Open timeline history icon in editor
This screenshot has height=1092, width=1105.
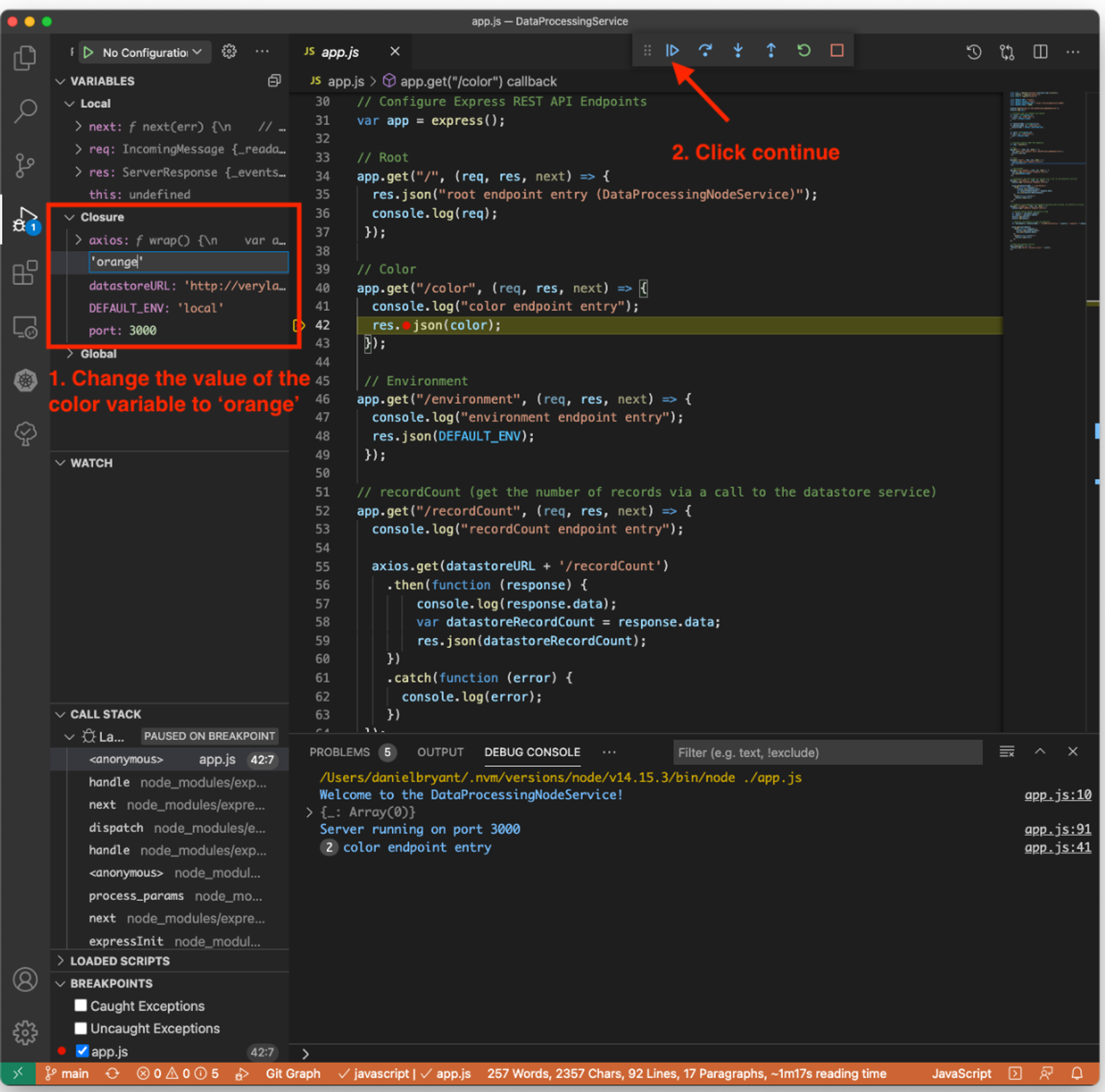[x=974, y=52]
